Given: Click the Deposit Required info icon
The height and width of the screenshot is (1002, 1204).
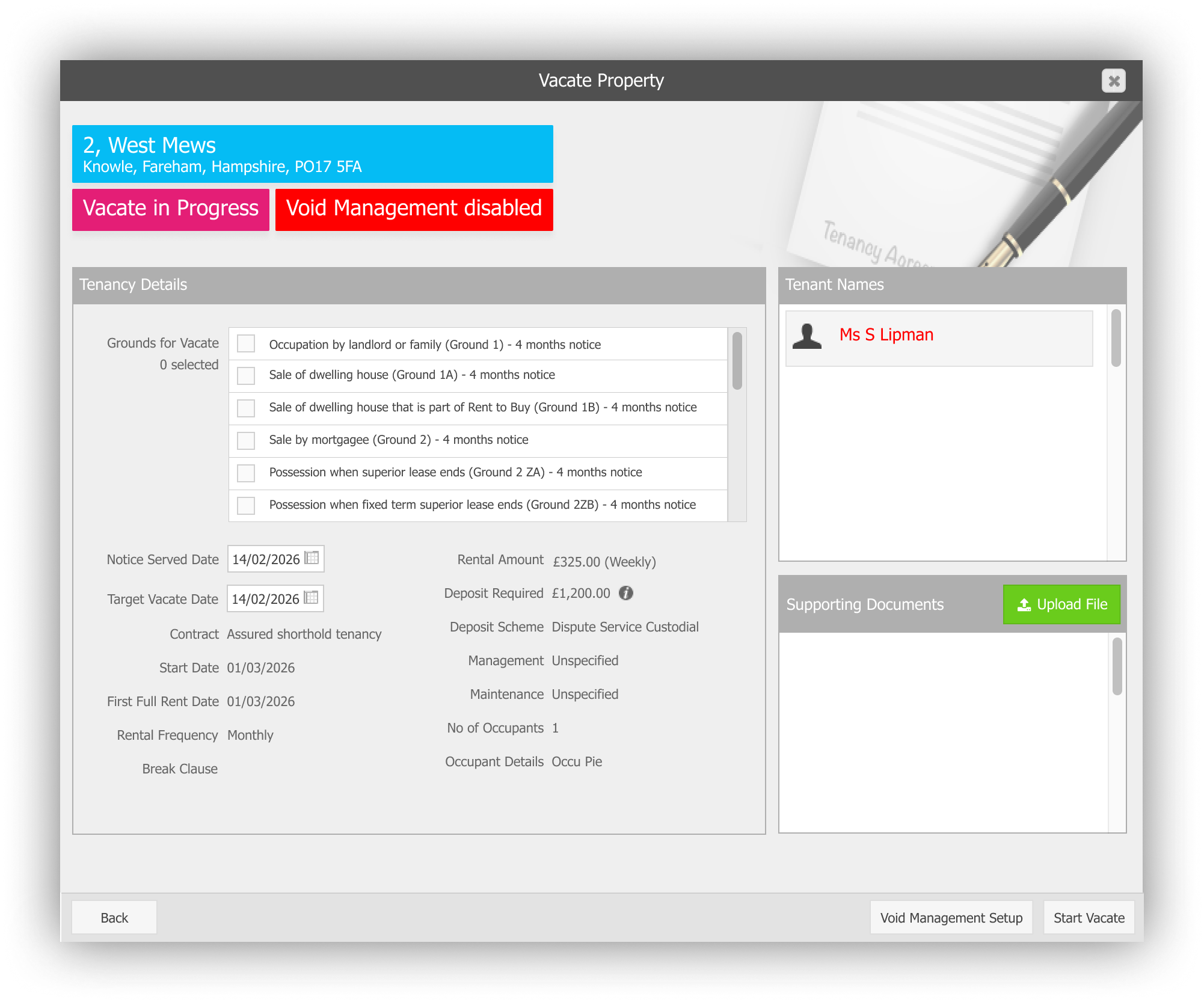Looking at the screenshot, I should point(626,593).
